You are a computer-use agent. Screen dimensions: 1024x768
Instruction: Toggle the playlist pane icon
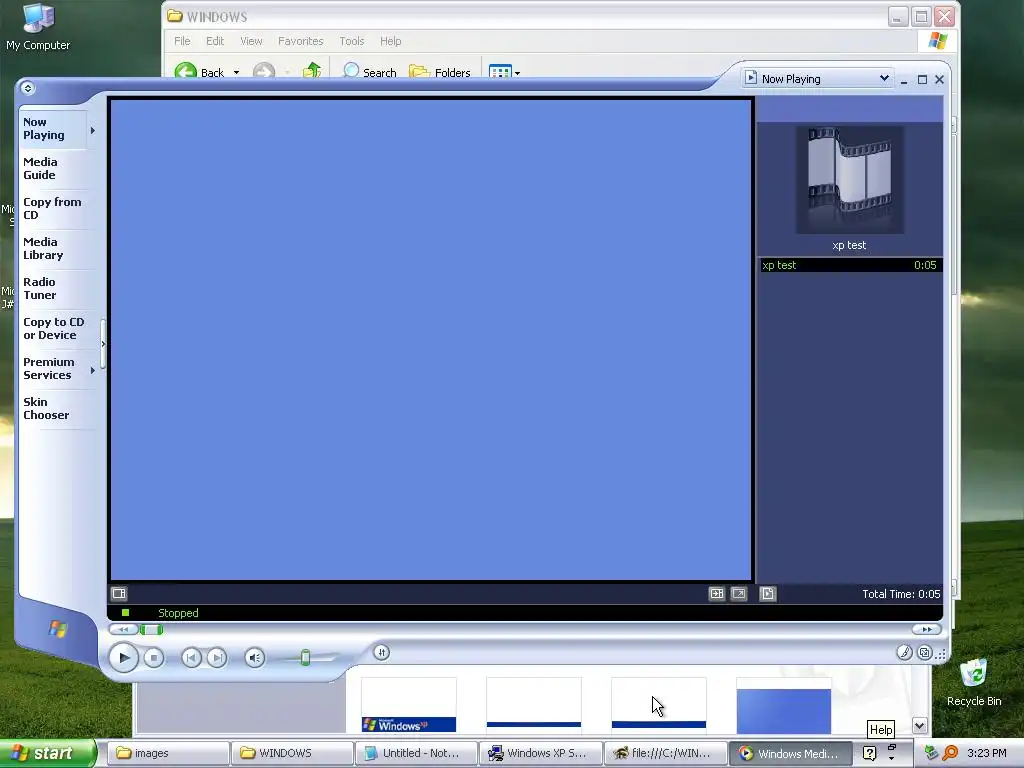pos(768,594)
